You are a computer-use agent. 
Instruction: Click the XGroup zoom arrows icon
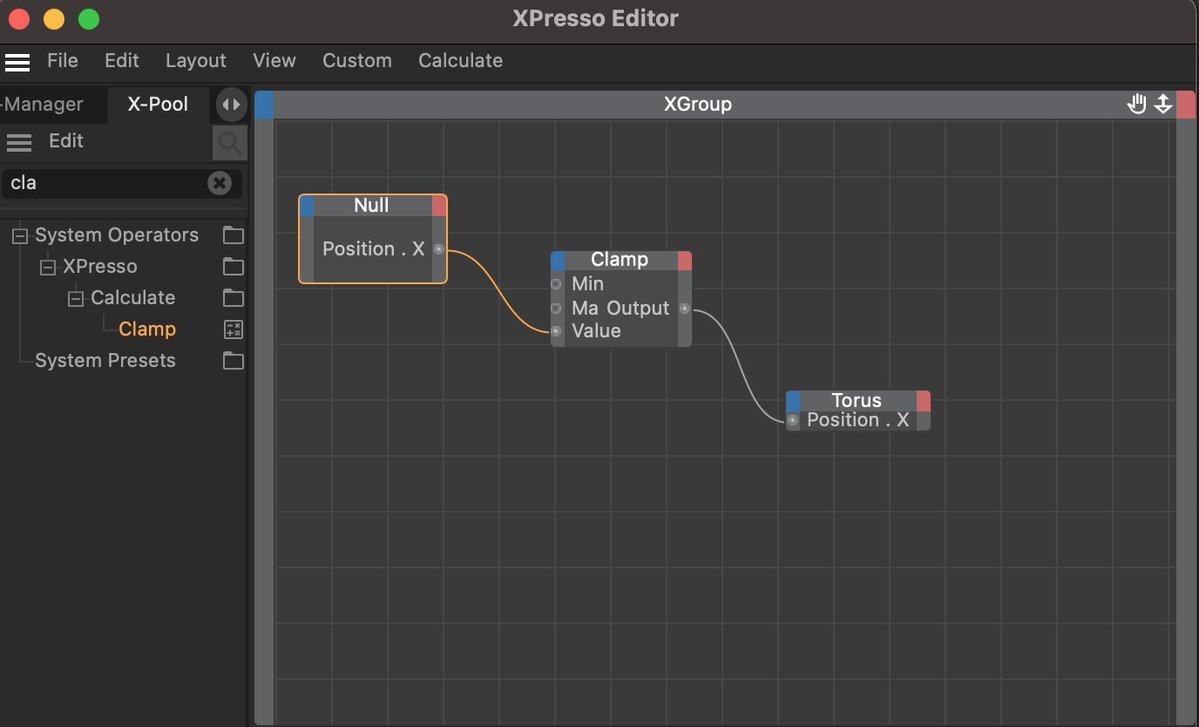pos(1163,104)
